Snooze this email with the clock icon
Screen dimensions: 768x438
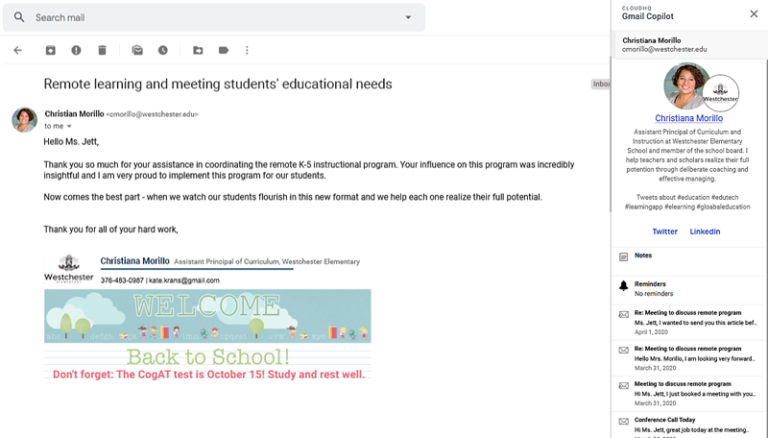coord(163,50)
